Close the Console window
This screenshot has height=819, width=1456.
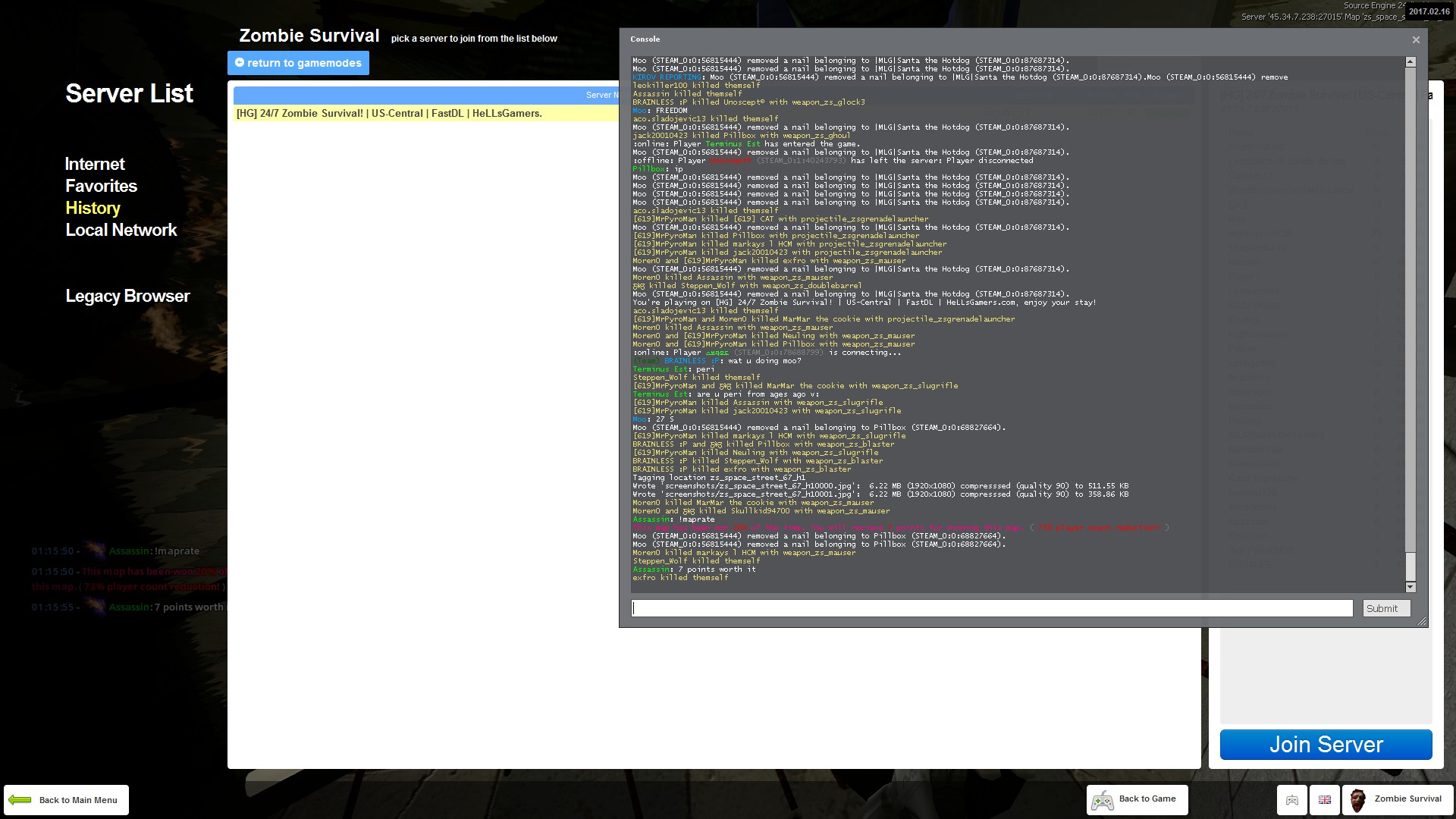click(x=1416, y=39)
